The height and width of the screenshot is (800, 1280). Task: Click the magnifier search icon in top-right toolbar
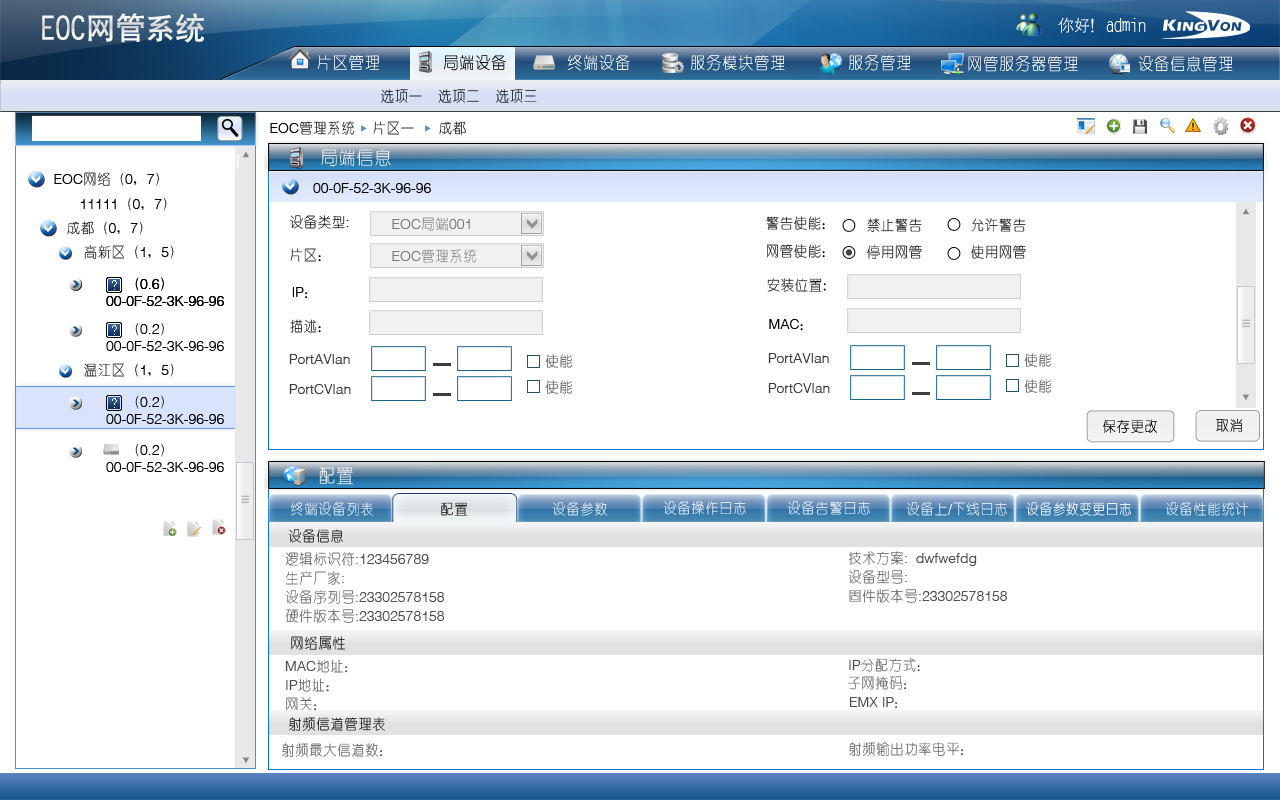1167,126
